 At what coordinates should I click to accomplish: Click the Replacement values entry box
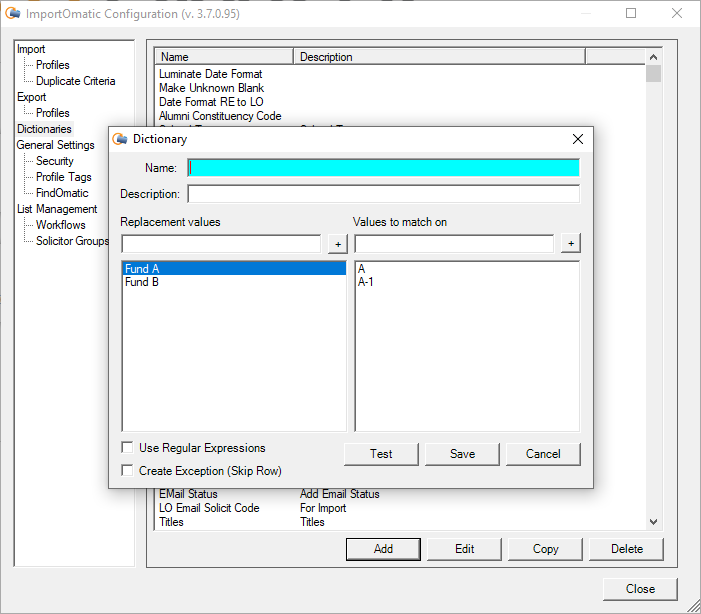point(221,244)
